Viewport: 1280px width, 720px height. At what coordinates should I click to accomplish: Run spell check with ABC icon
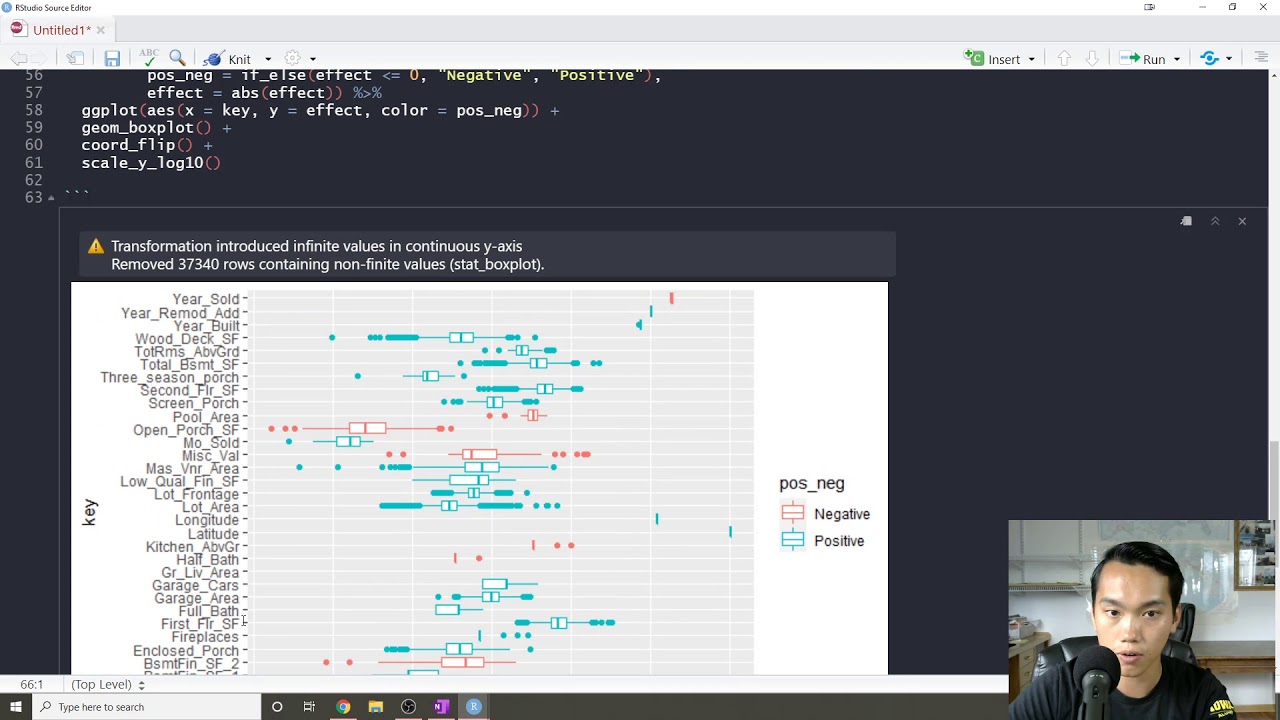[x=149, y=58]
